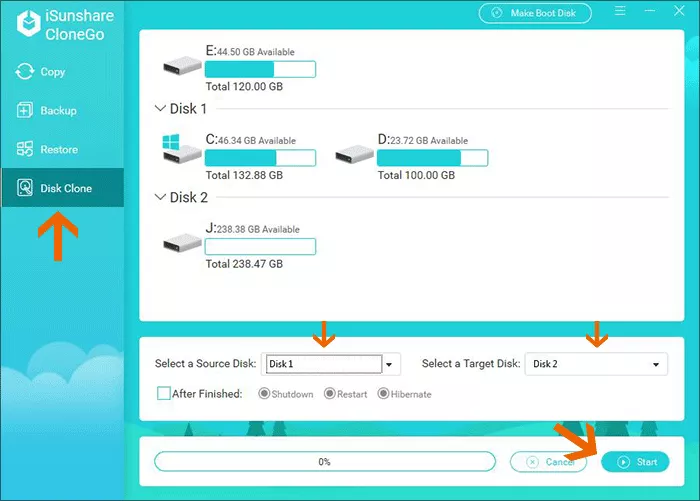Click the J: drive empty usage bar
Image resolution: width=700 pixels, height=501 pixels.
260,246
